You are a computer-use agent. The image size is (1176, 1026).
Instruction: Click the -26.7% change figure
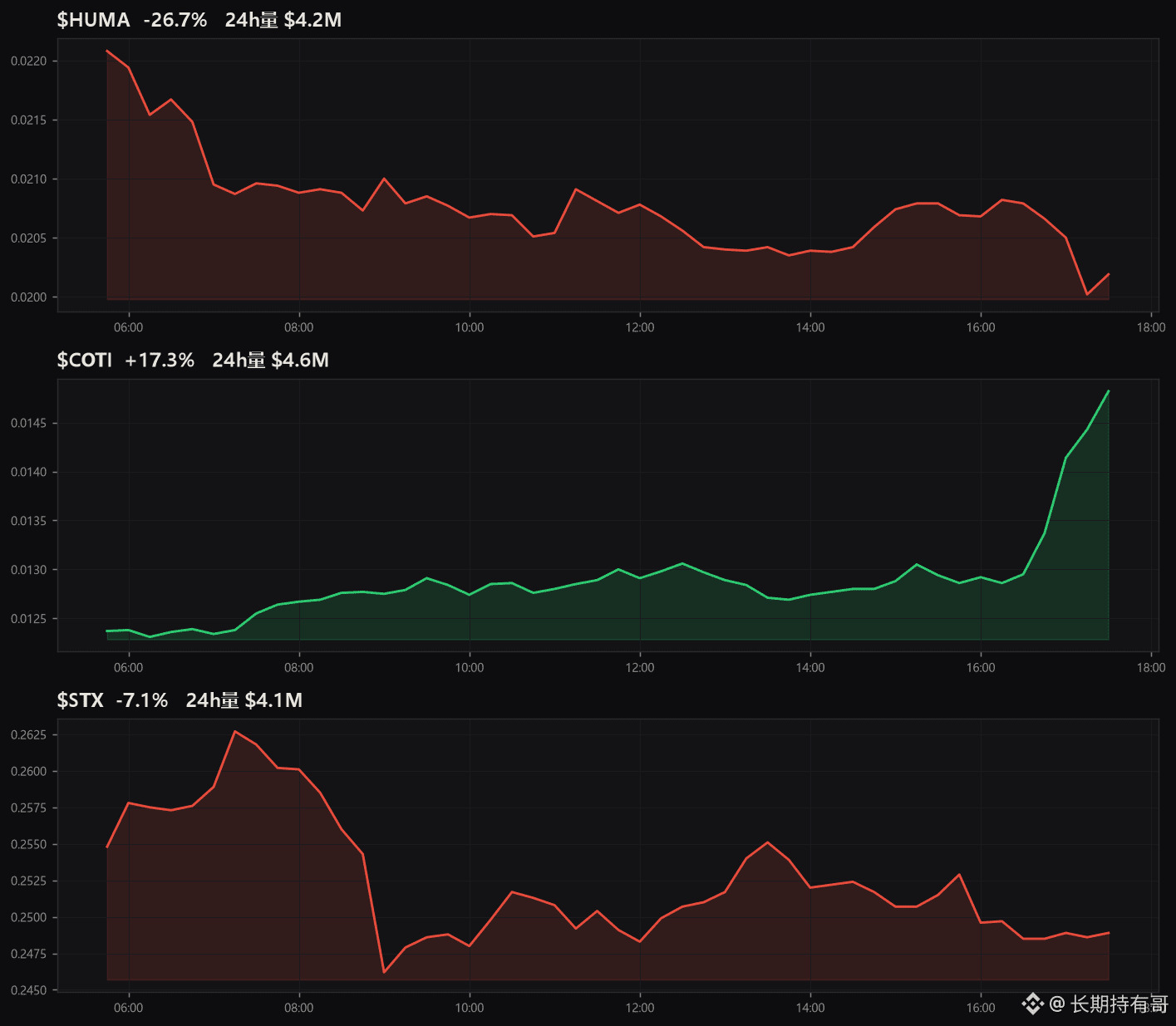pyautogui.click(x=175, y=20)
